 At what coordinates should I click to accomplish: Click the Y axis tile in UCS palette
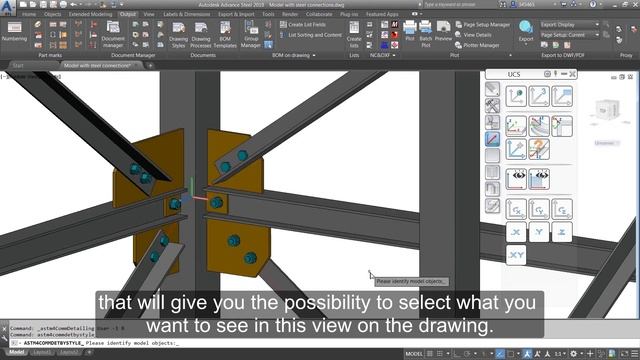pyautogui.click(x=539, y=232)
